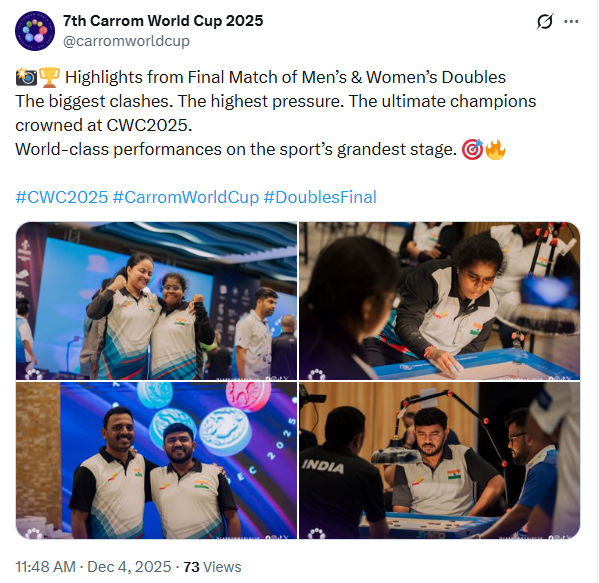Open photo of two women celebrating
This screenshot has width=599, height=583.
(156, 301)
